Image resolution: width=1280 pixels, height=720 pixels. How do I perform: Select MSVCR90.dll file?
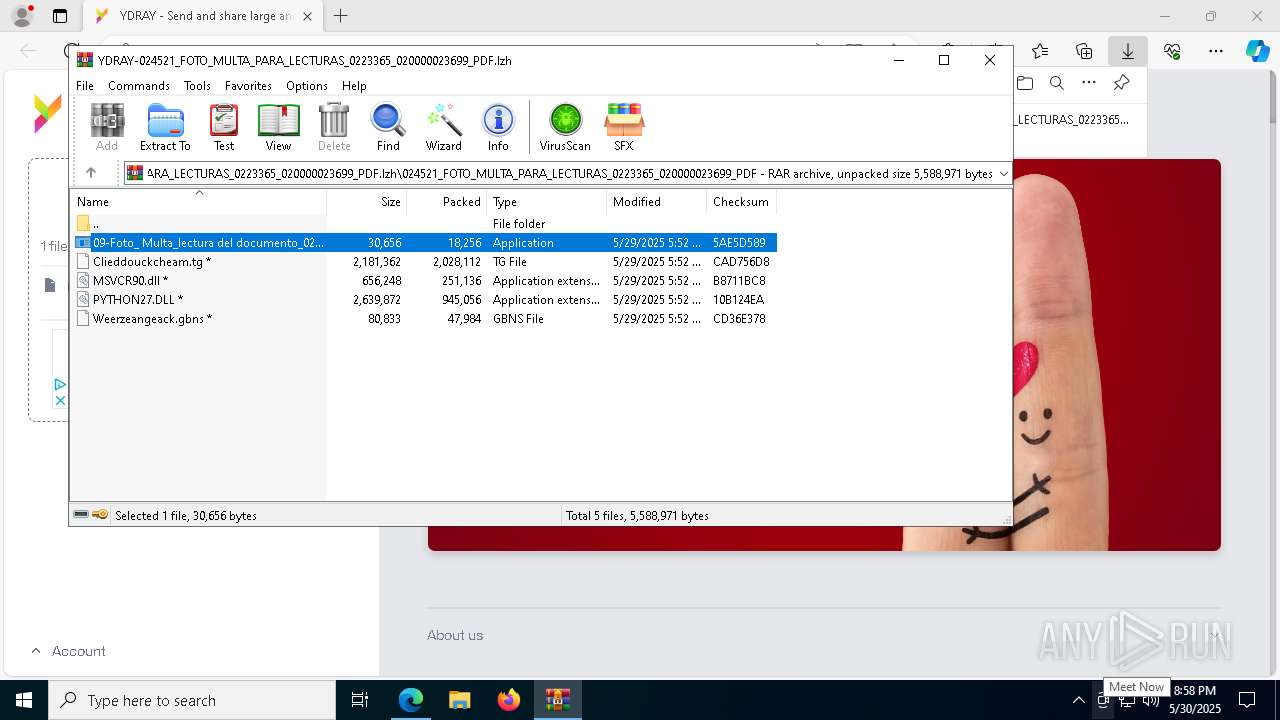423,281
